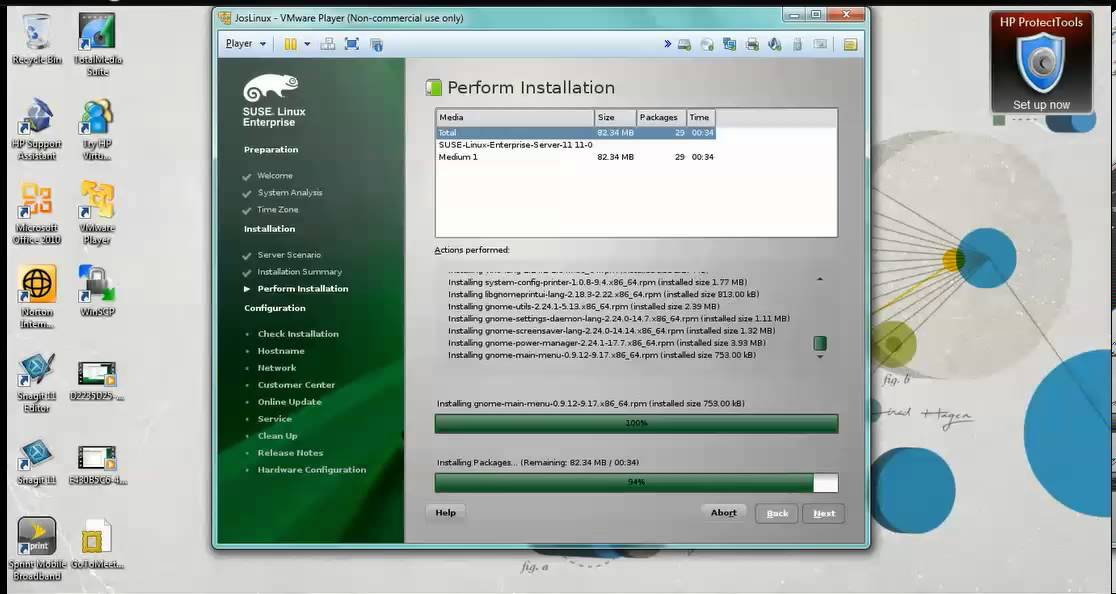Click the CD/DVD drive device icon
This screenshot has width=1116, height=594.
pyautogui.click(x=707, y=45)
